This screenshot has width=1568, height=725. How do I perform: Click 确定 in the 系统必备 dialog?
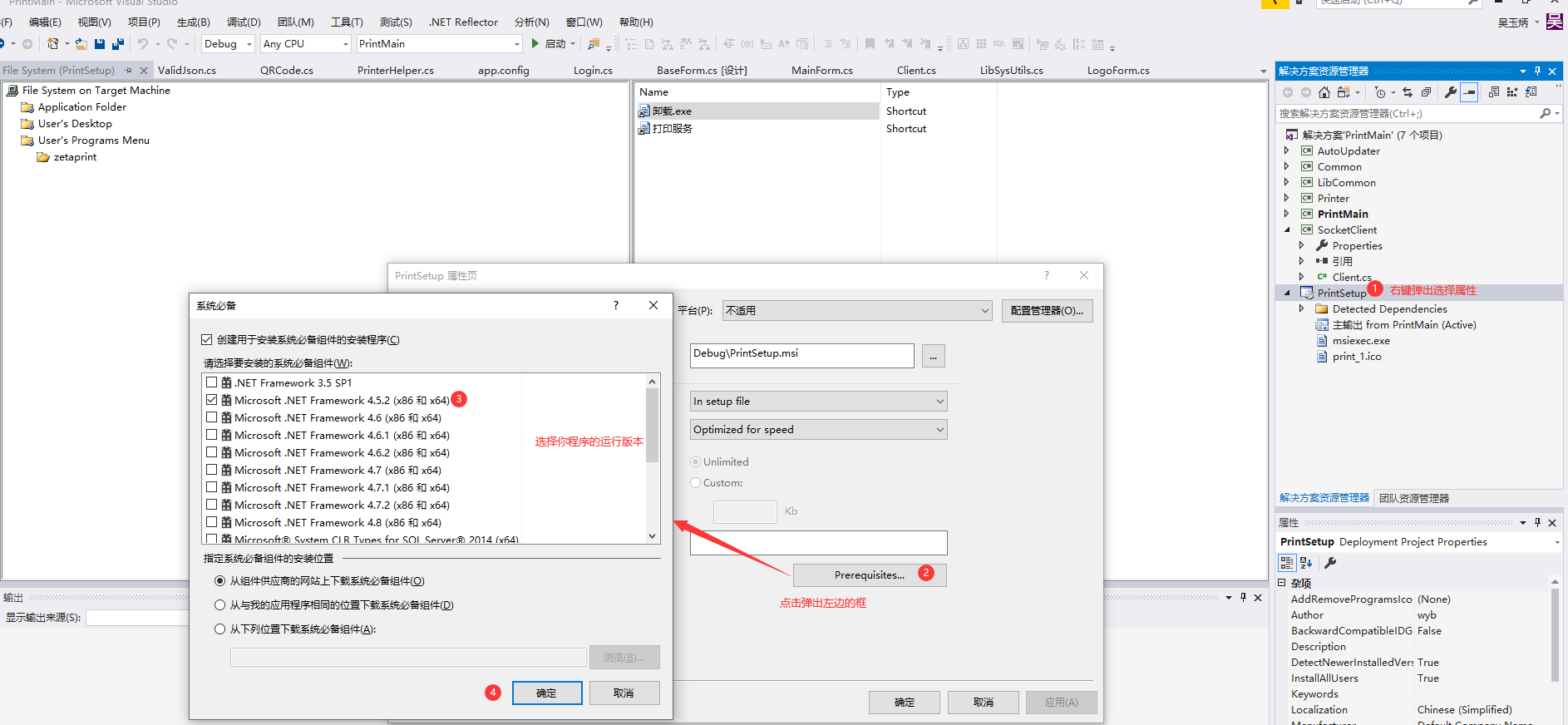pyautogui.click(x=547, y=693)
